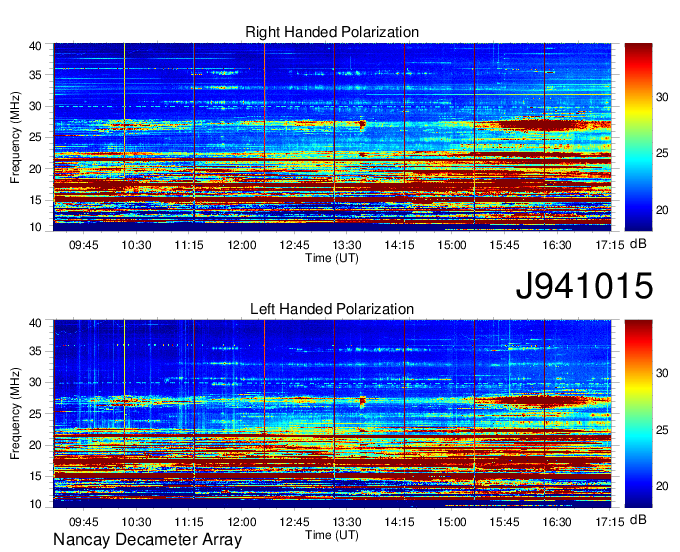Image resolution: width=680 pixels, height=552 pixels.
Task: Click 10:30 tick on right-handed plot axis
Action: tap(136, 245)
